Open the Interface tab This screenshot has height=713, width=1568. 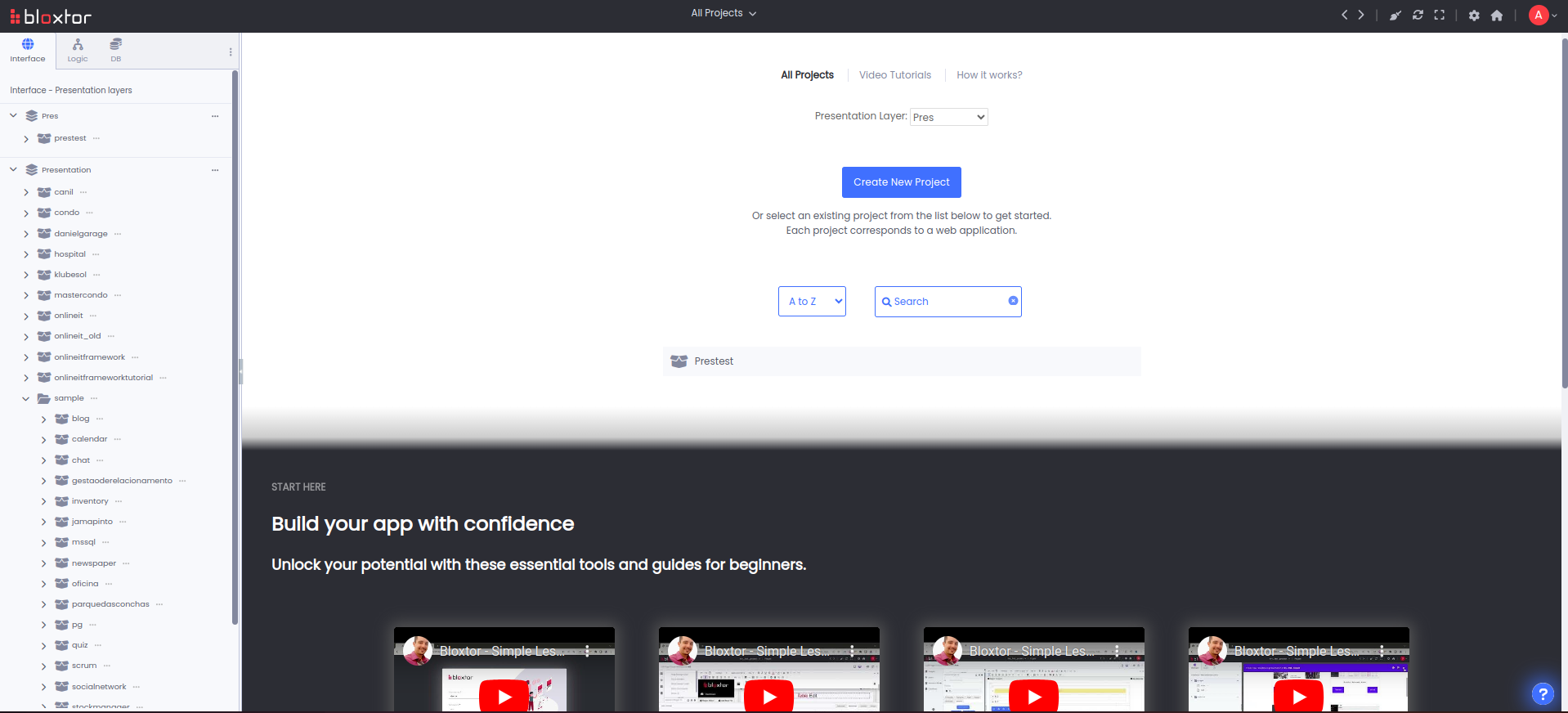coord(28,51)
